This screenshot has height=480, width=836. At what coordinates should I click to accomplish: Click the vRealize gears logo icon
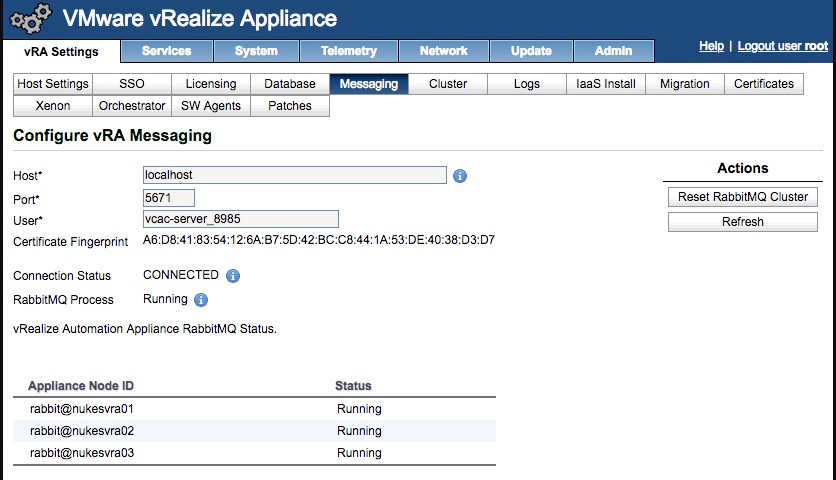pyautogui.click(x=31, y=19)
